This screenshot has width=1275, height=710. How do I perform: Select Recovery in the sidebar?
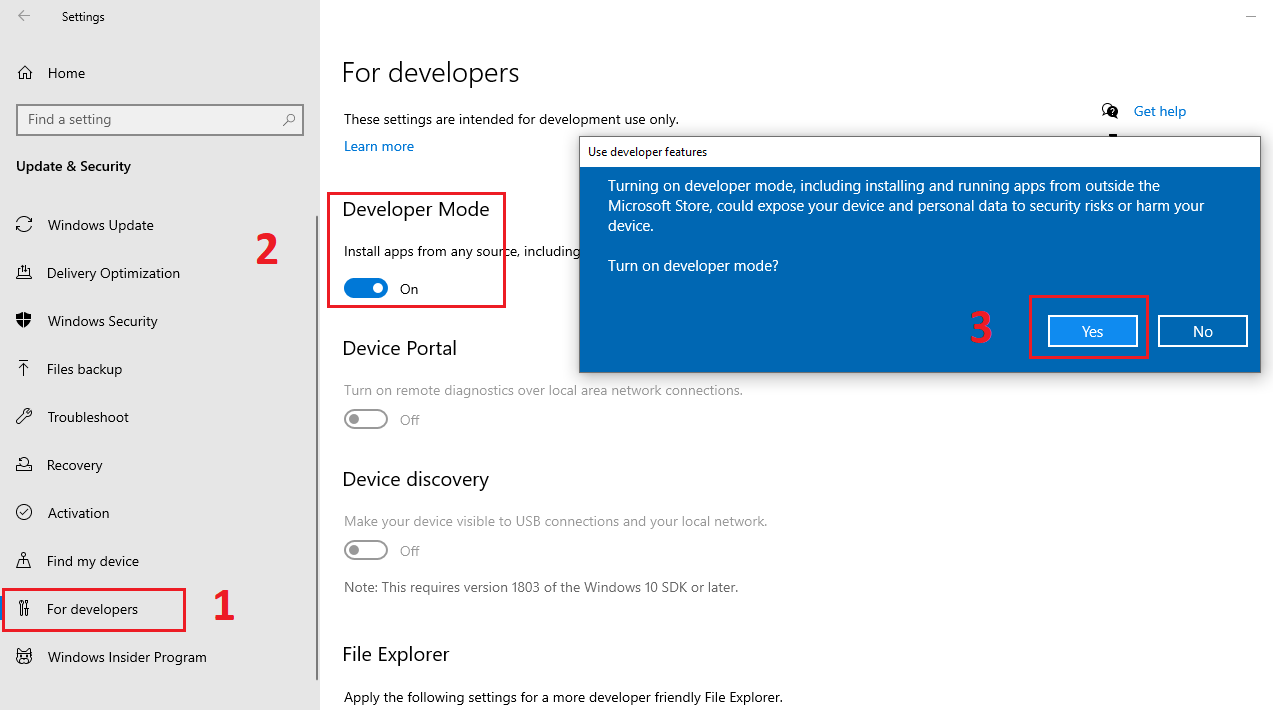74,465
